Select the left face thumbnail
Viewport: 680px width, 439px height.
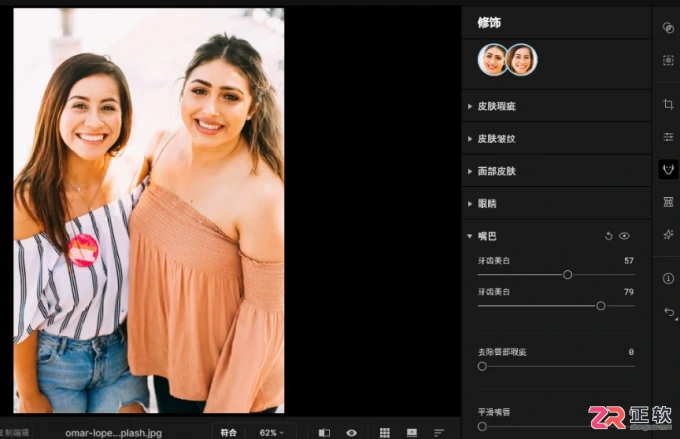[x=492, y=60]
